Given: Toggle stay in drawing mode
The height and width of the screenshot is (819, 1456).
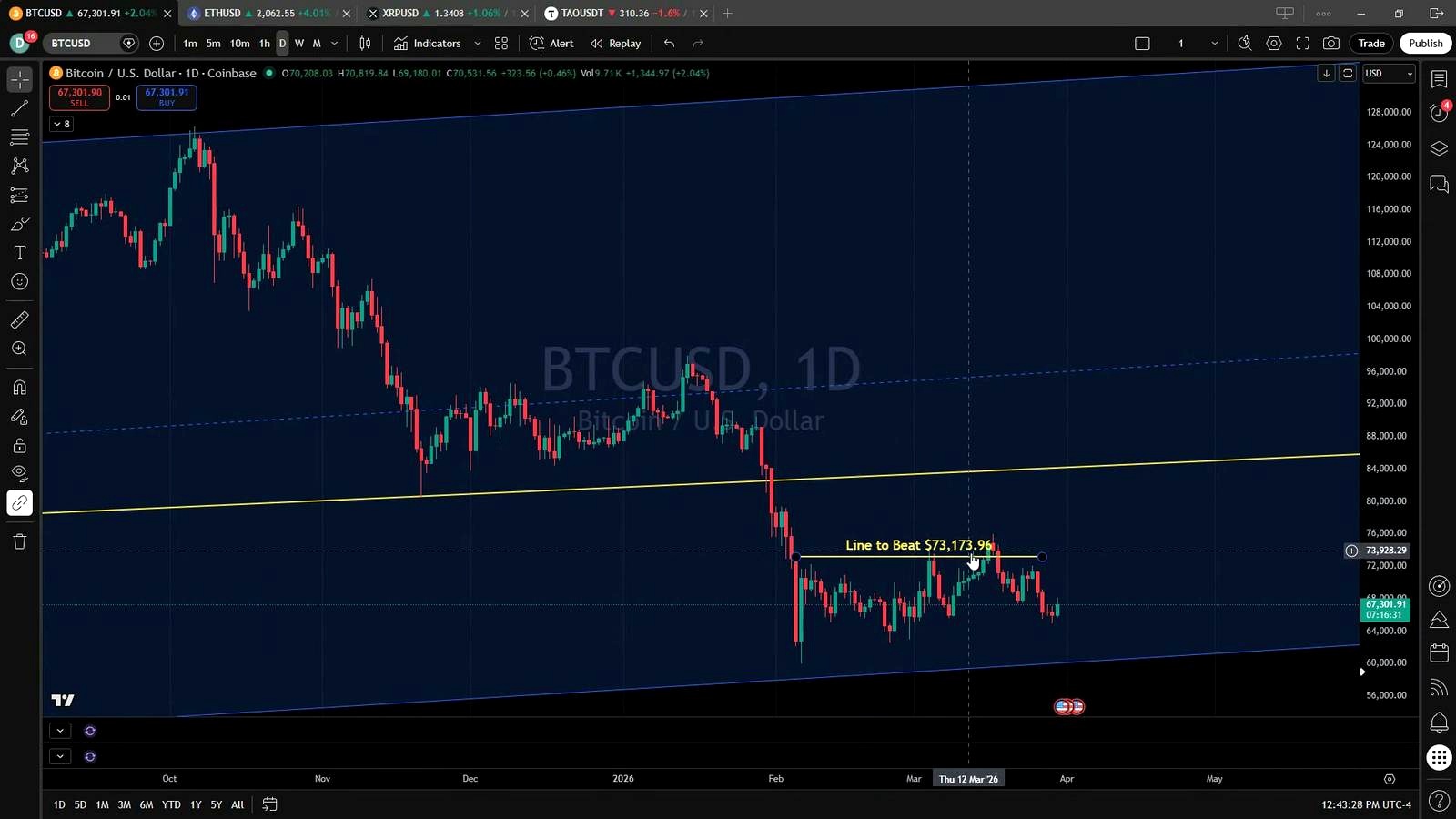Looking at the screenshot, I should click(x=19, y=417).
